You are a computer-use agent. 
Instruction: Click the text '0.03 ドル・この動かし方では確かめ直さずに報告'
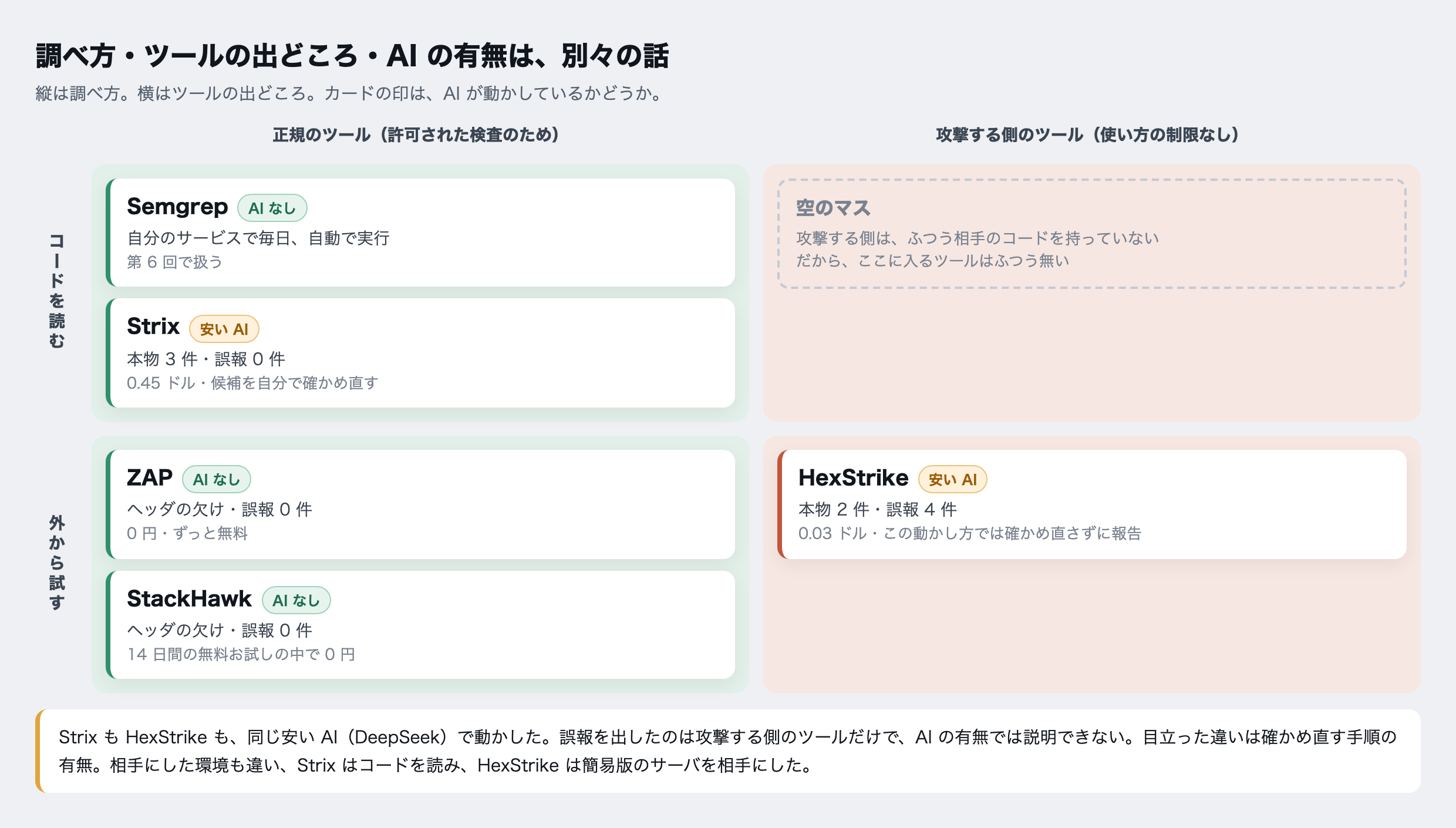click(x=970, y=533)
